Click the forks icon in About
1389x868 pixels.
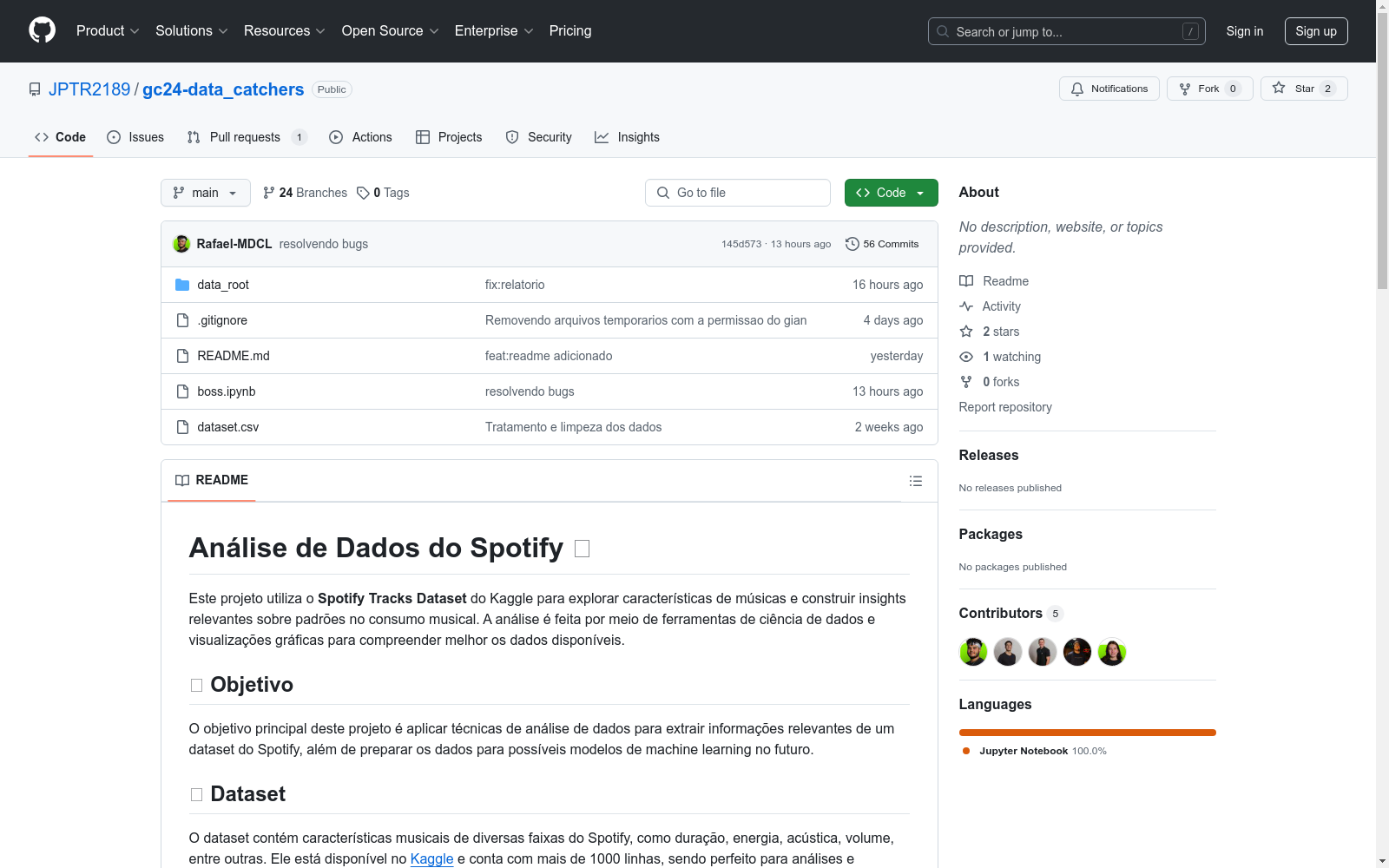coord(966,382)
